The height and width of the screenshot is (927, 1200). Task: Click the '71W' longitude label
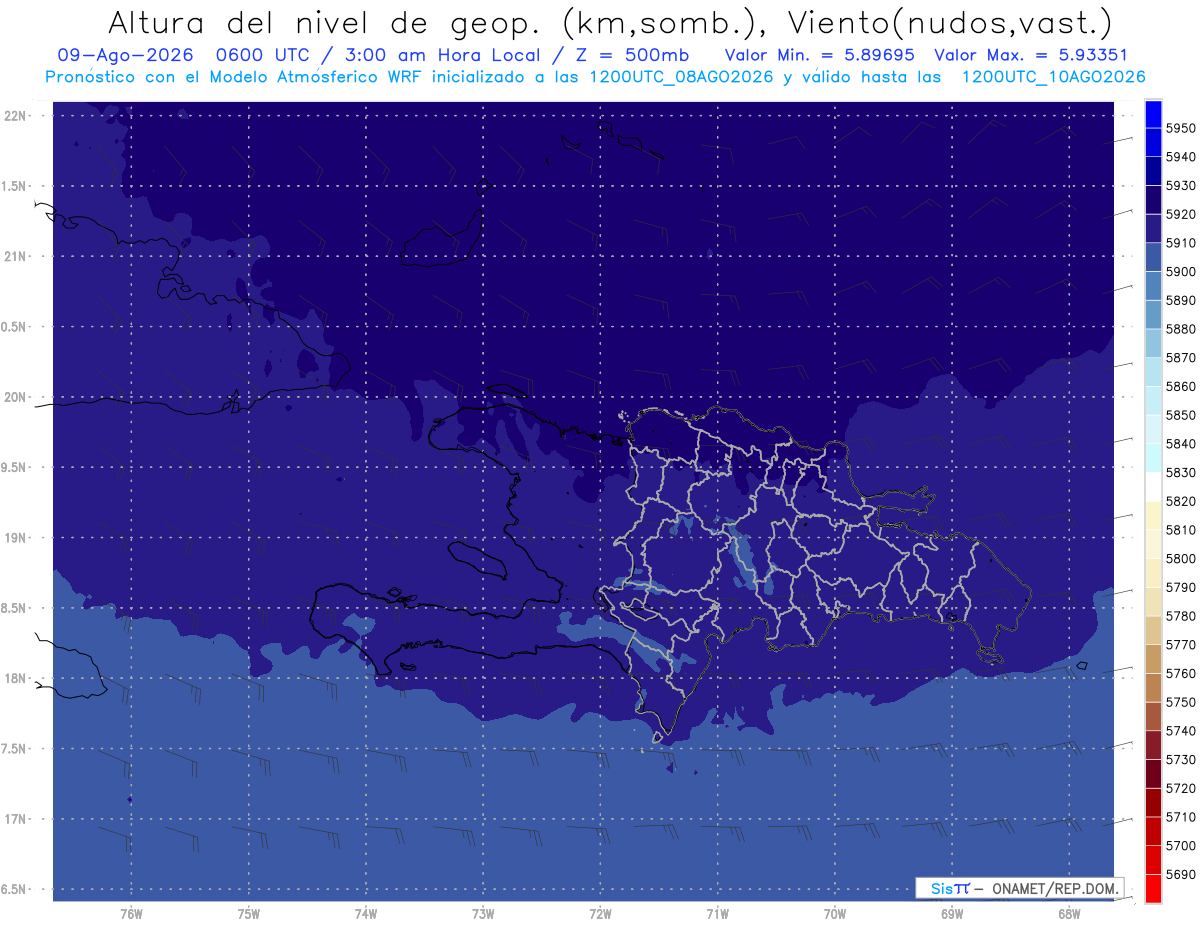717,913
